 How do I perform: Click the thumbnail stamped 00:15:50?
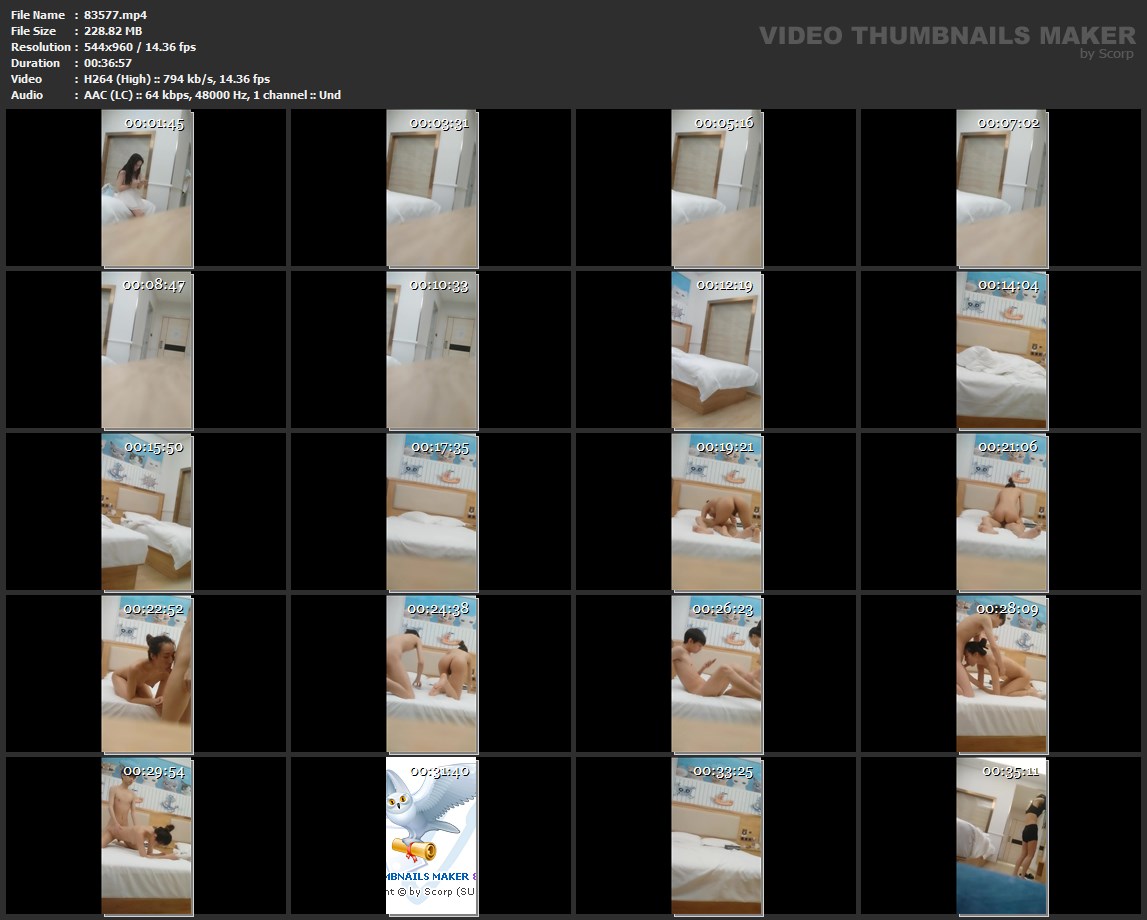147,512
